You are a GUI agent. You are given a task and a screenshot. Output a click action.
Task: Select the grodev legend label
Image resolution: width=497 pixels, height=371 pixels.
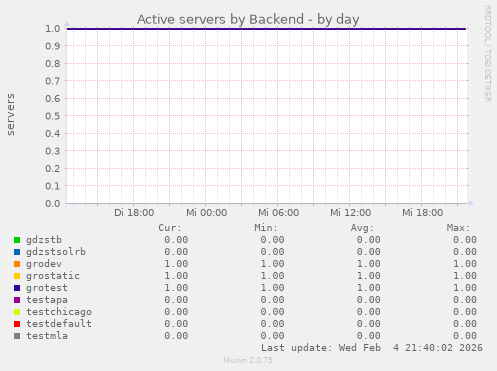point(44,264)
